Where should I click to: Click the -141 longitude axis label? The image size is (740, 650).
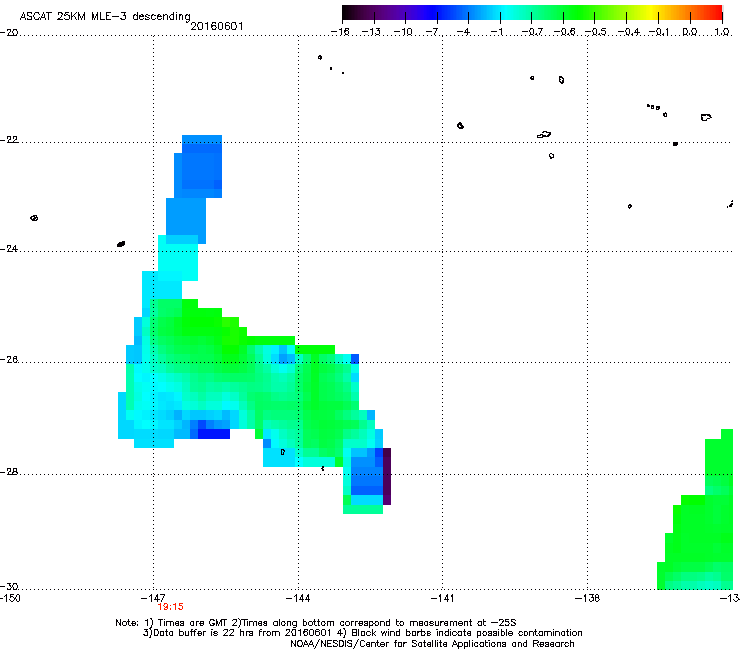point(443,598)
